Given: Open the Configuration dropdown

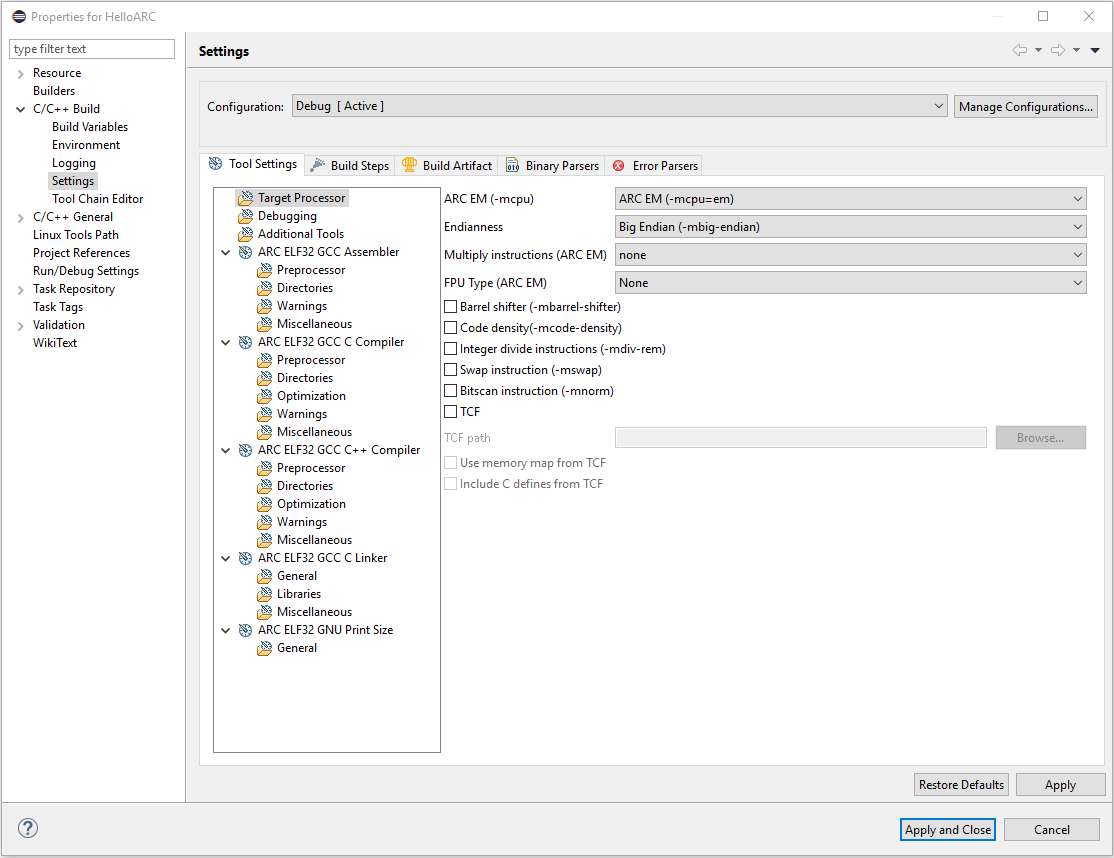Looking at the screenshot, I should pos(620,106).
